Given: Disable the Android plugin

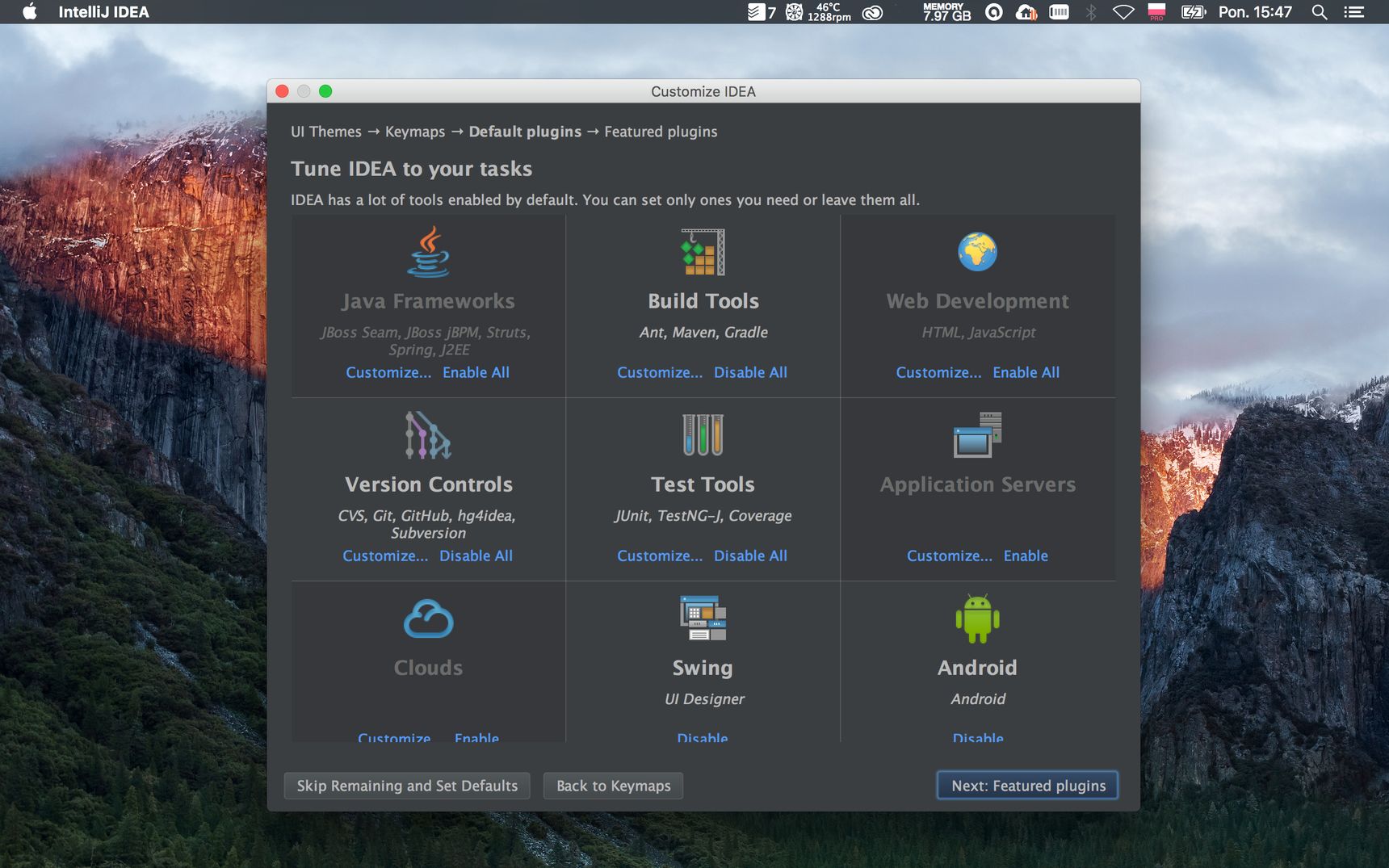Looking at the screenshot, I should (x=977, y=736).
